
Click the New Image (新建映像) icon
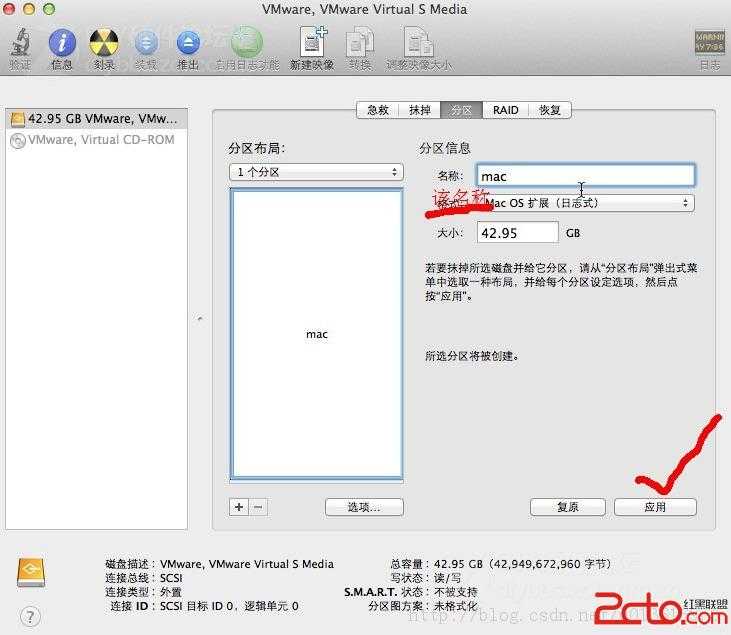(313, 42)
